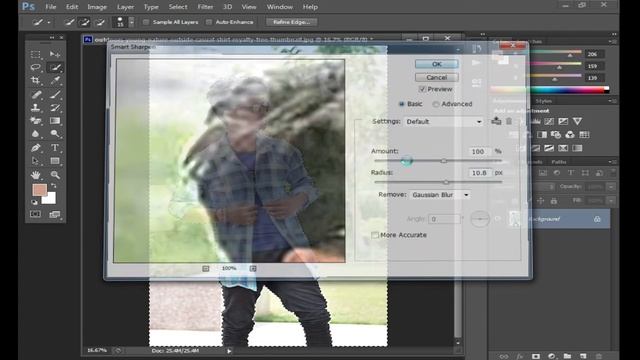
Task: Open the Image menu
Action: 97,7
